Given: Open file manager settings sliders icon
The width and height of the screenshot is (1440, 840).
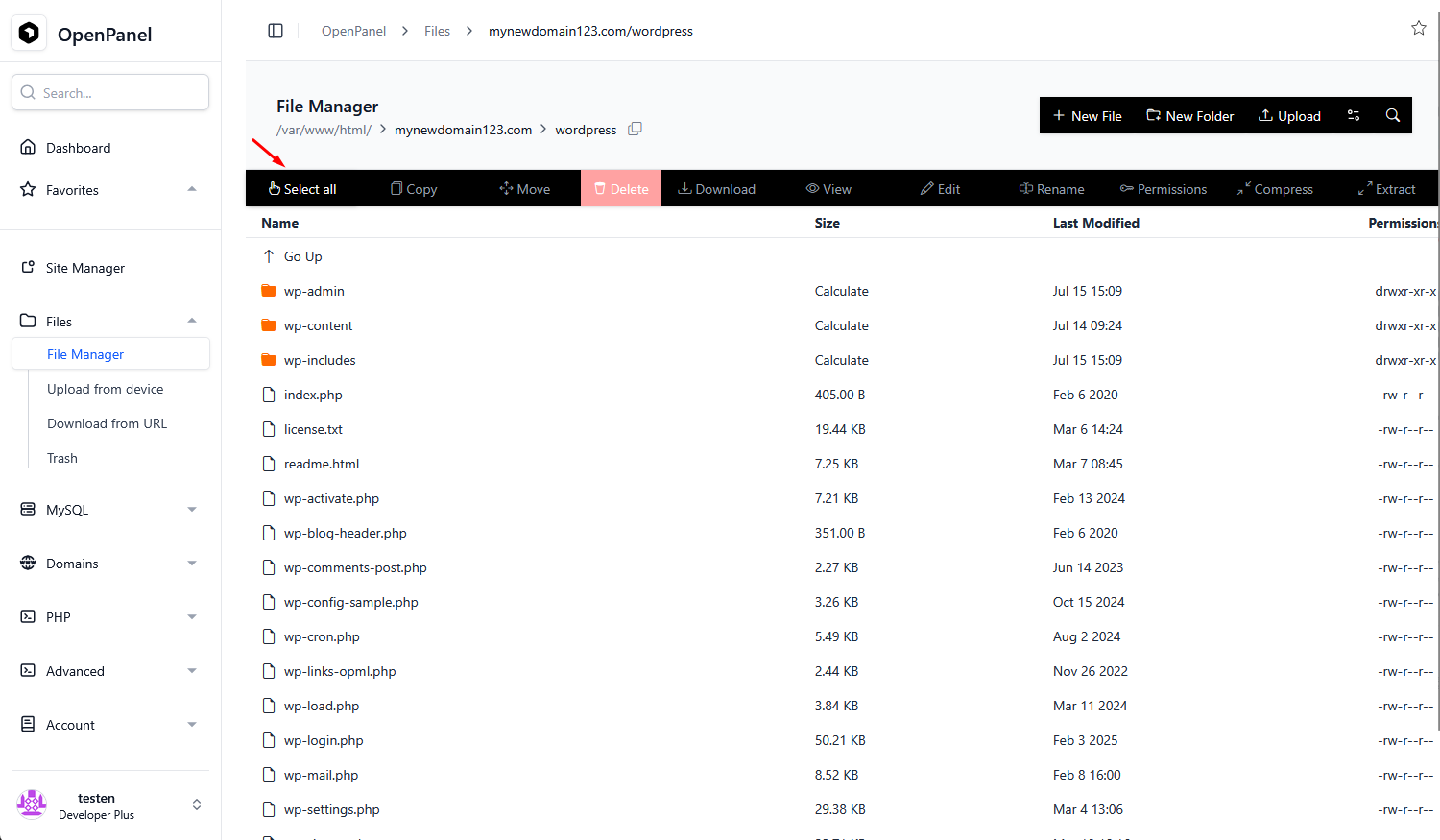Looking at the screenshot, I should (x=1354, y=115).
